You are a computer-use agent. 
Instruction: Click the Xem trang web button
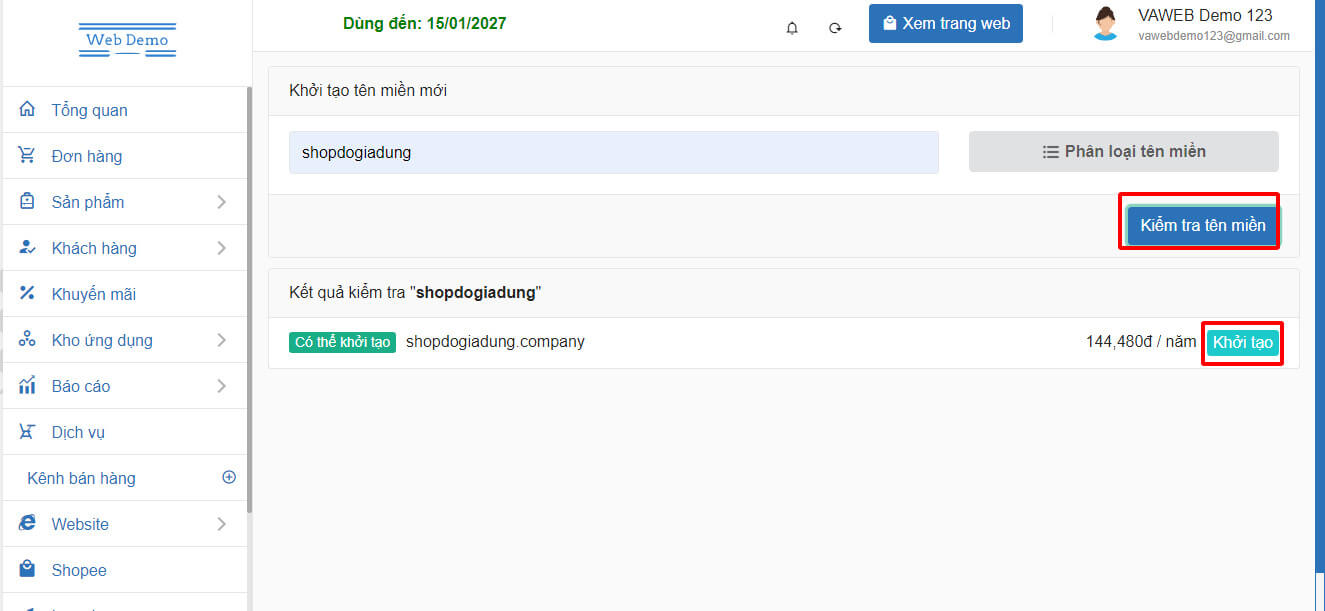tap(945, 24)
